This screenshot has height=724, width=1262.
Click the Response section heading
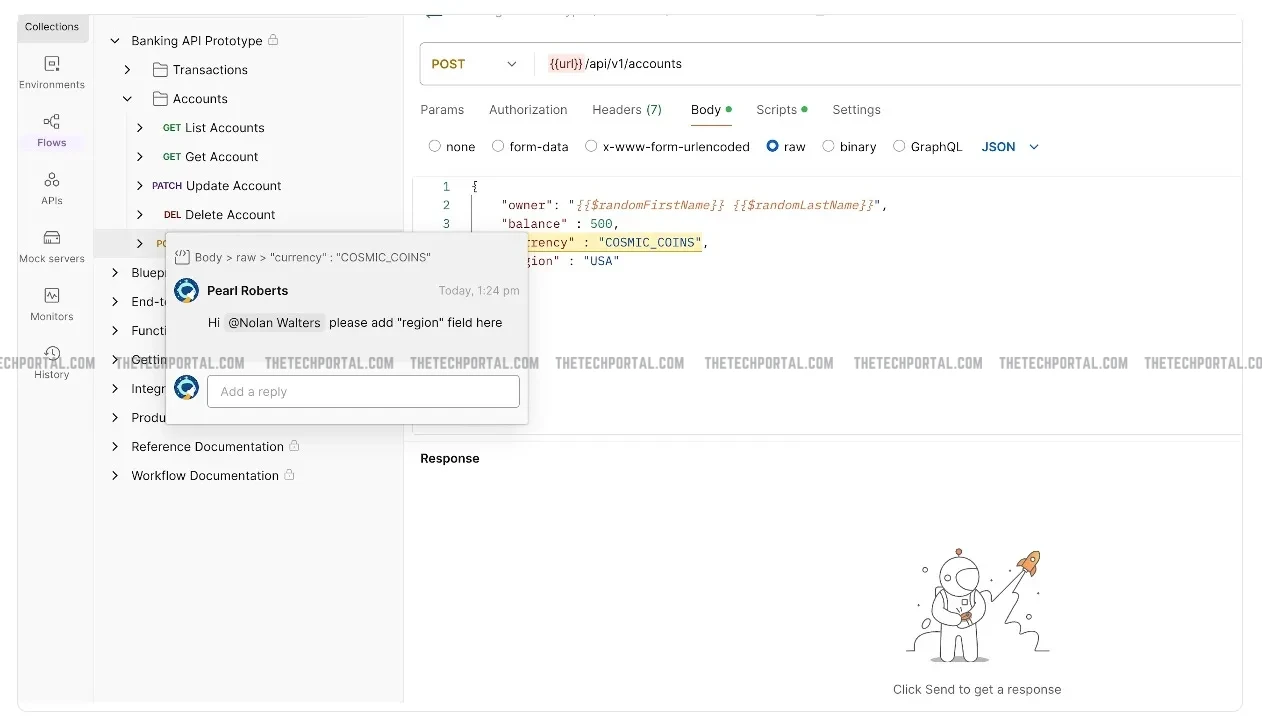point(450,458)
